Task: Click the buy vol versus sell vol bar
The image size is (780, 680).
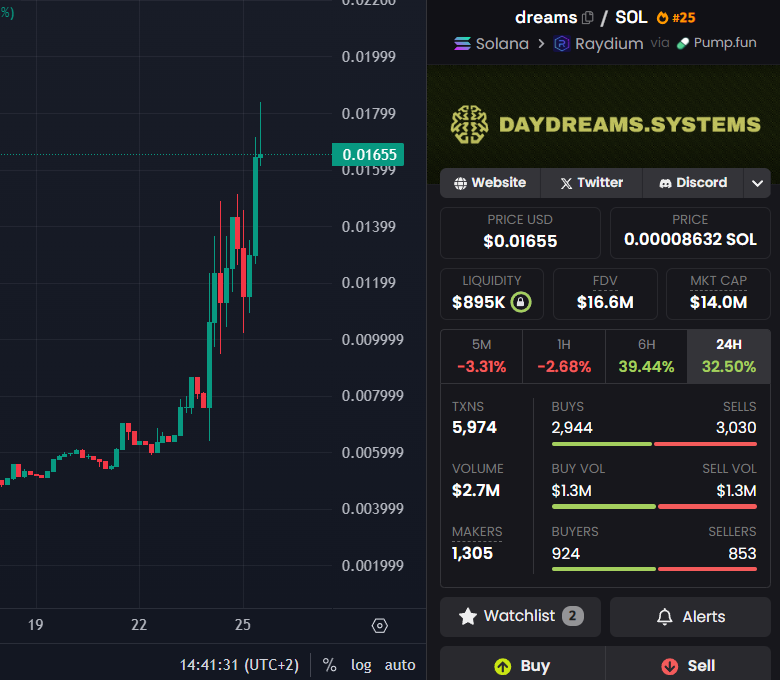Action: tap(654, 506)
